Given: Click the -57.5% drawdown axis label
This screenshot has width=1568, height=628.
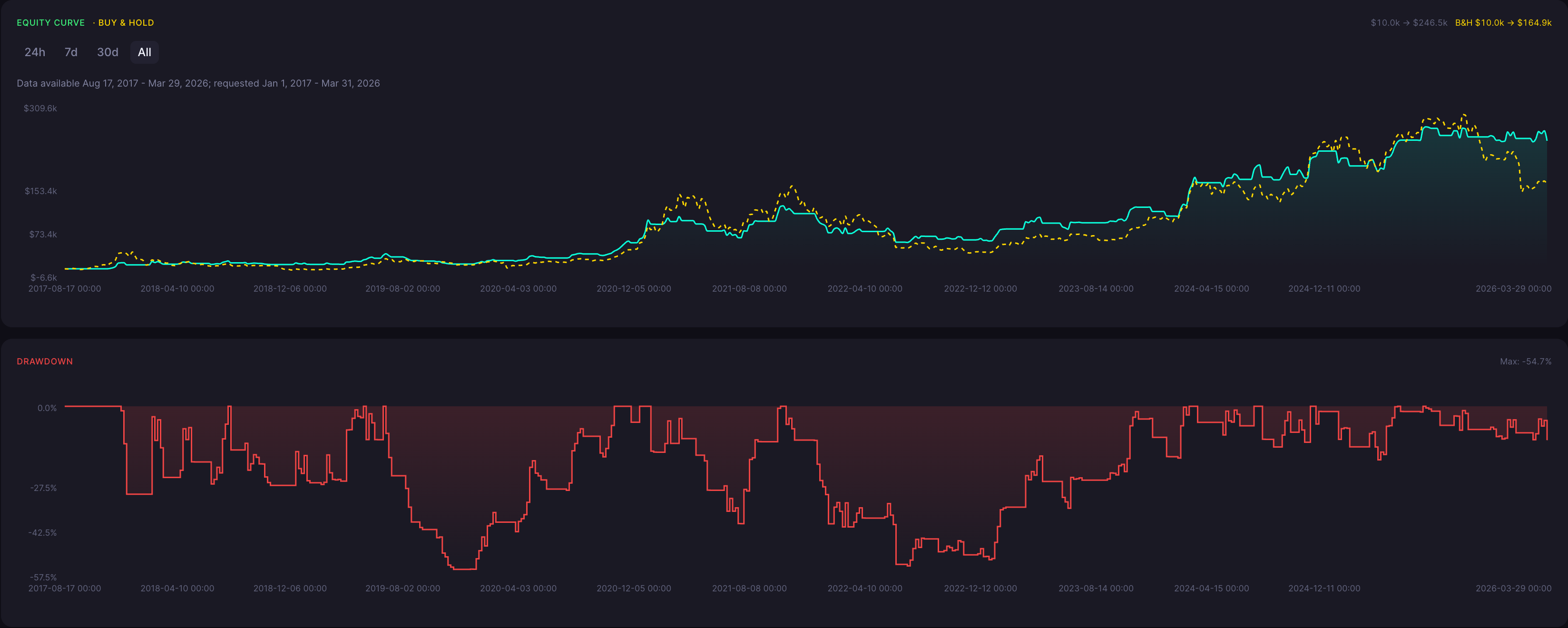Looking at the screenshot, I should coord(43,578).
